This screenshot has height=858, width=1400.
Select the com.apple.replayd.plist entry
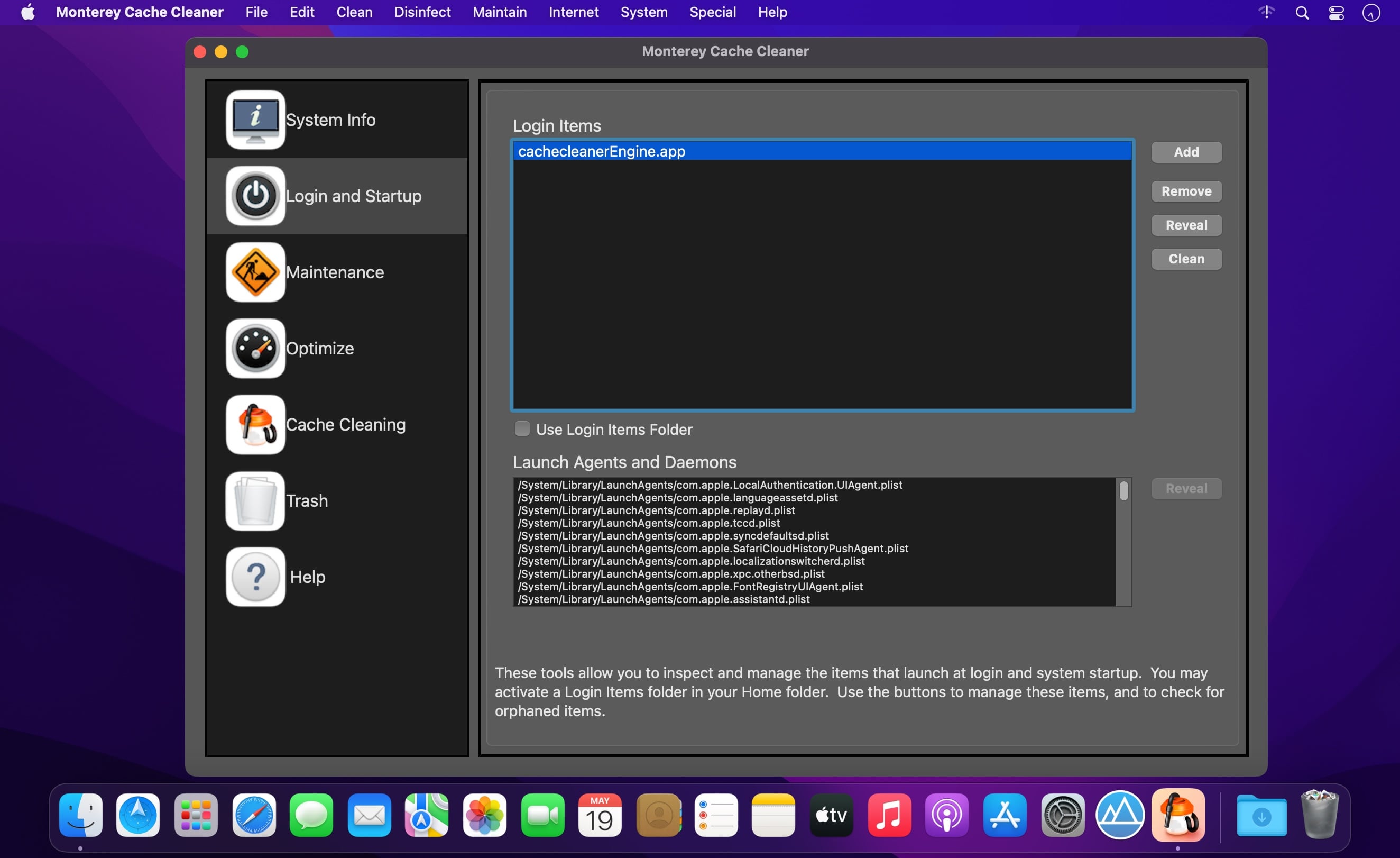(x=815, y=510)
